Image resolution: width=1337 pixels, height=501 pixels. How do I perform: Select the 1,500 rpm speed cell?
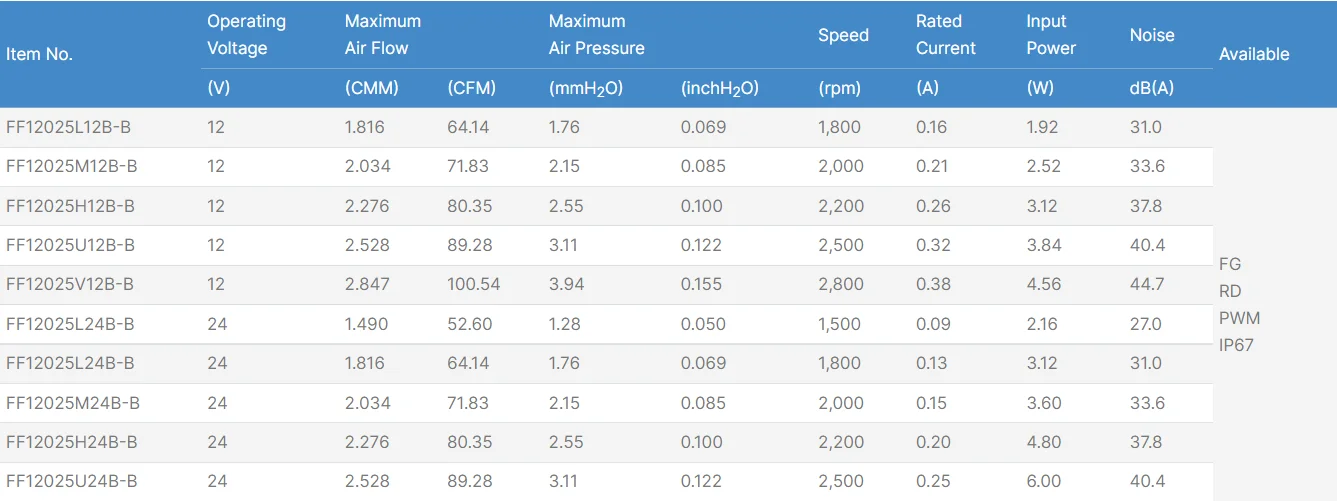[841, 324]
